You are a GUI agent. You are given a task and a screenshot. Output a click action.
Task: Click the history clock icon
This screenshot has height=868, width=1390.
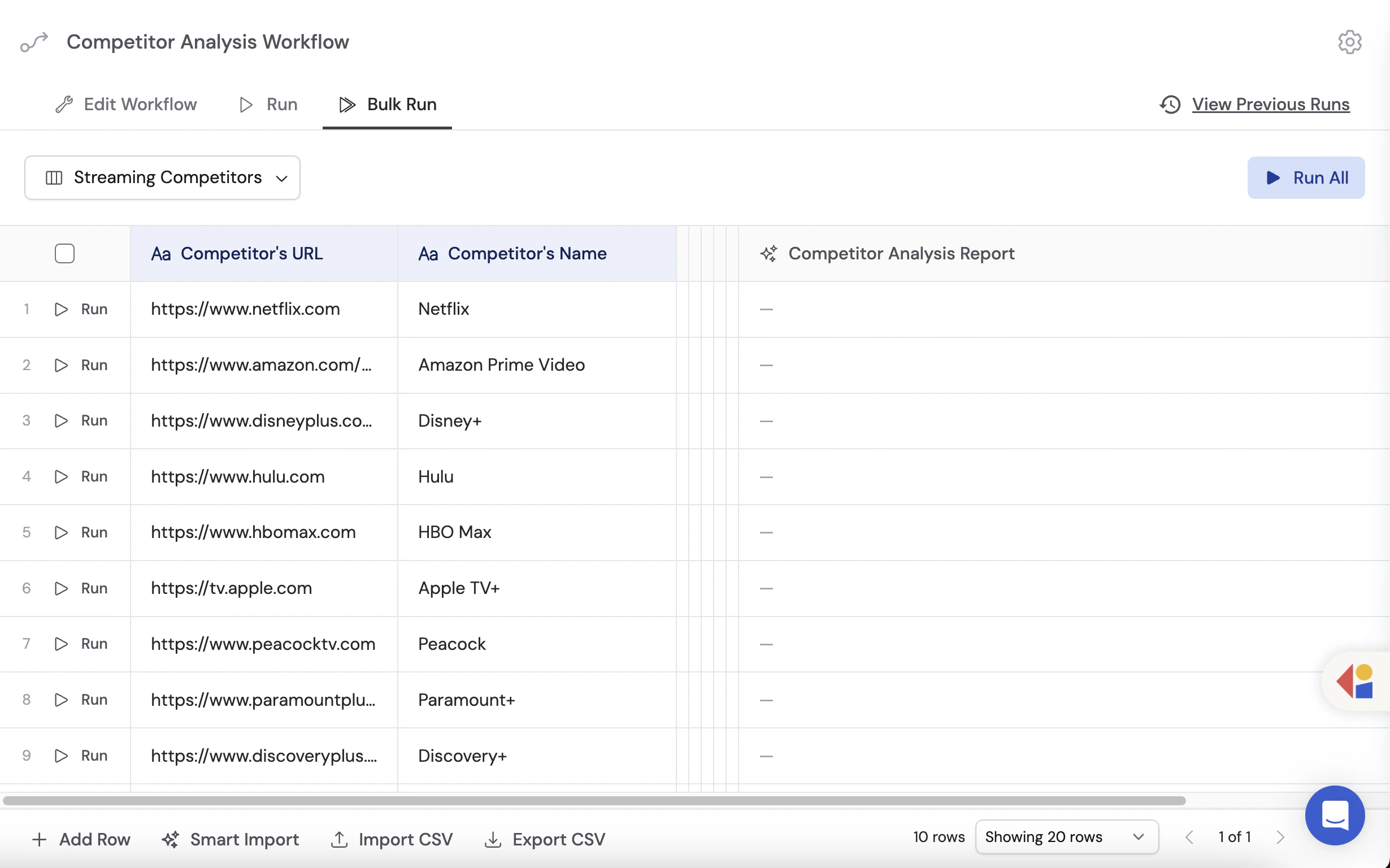[1170, 105]
